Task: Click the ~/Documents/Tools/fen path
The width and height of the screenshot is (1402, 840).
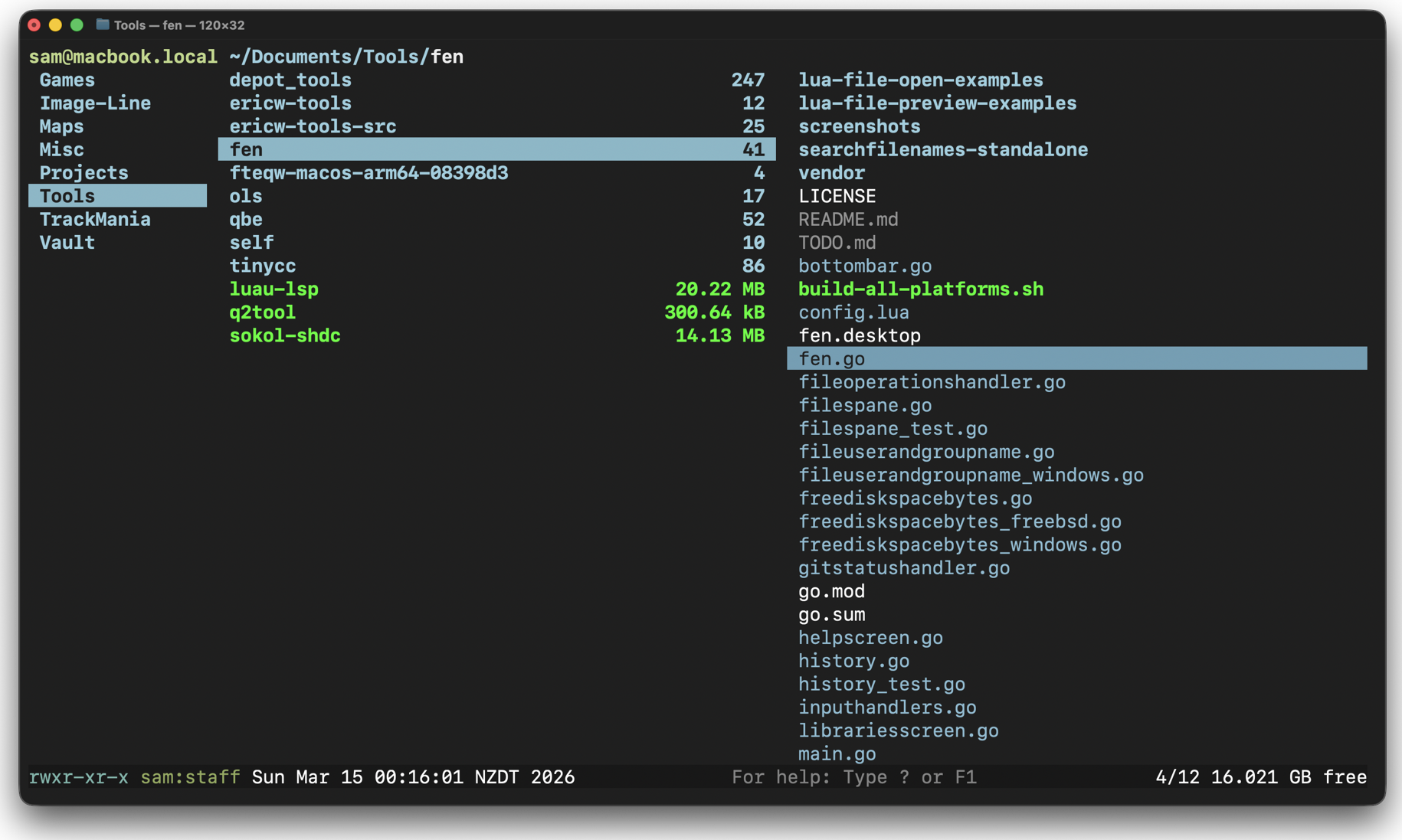Action: click(346, 57)
